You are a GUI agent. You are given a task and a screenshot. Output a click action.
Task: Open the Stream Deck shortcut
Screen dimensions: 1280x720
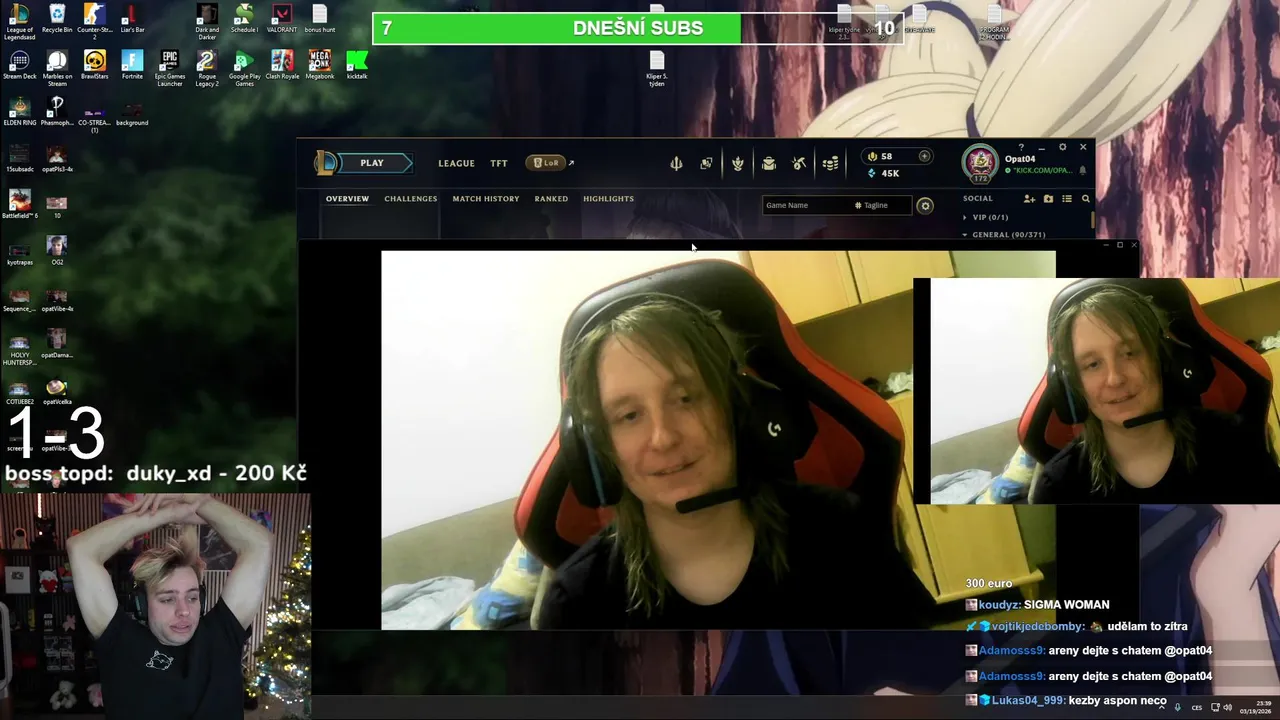19,65
